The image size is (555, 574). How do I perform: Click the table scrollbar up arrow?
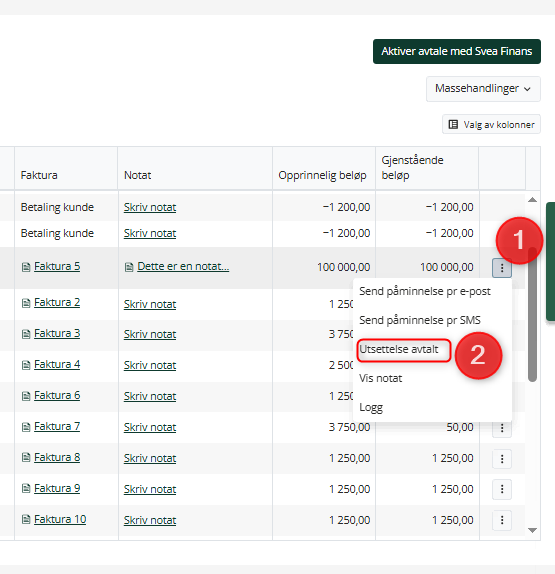tap(533, 200)
